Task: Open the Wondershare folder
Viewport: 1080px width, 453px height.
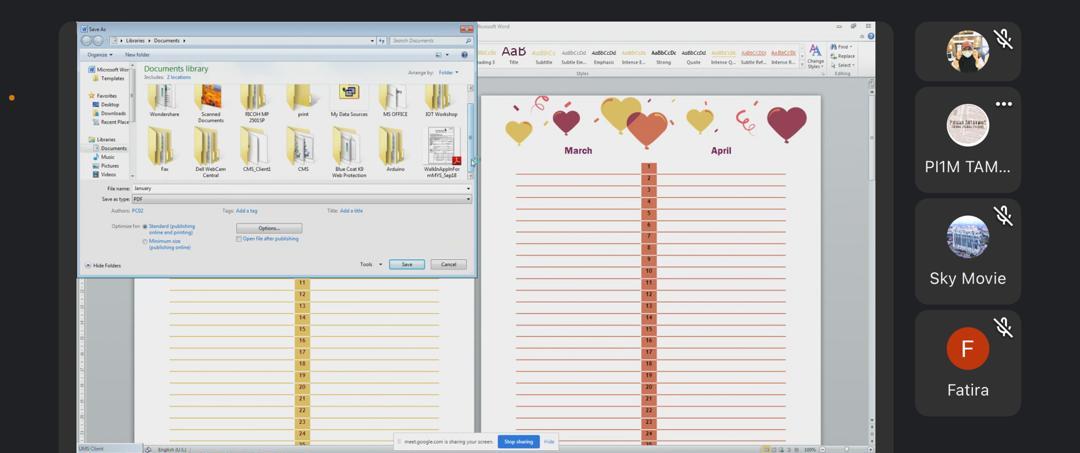Action: pyautogui.click(x=164, y=101)
